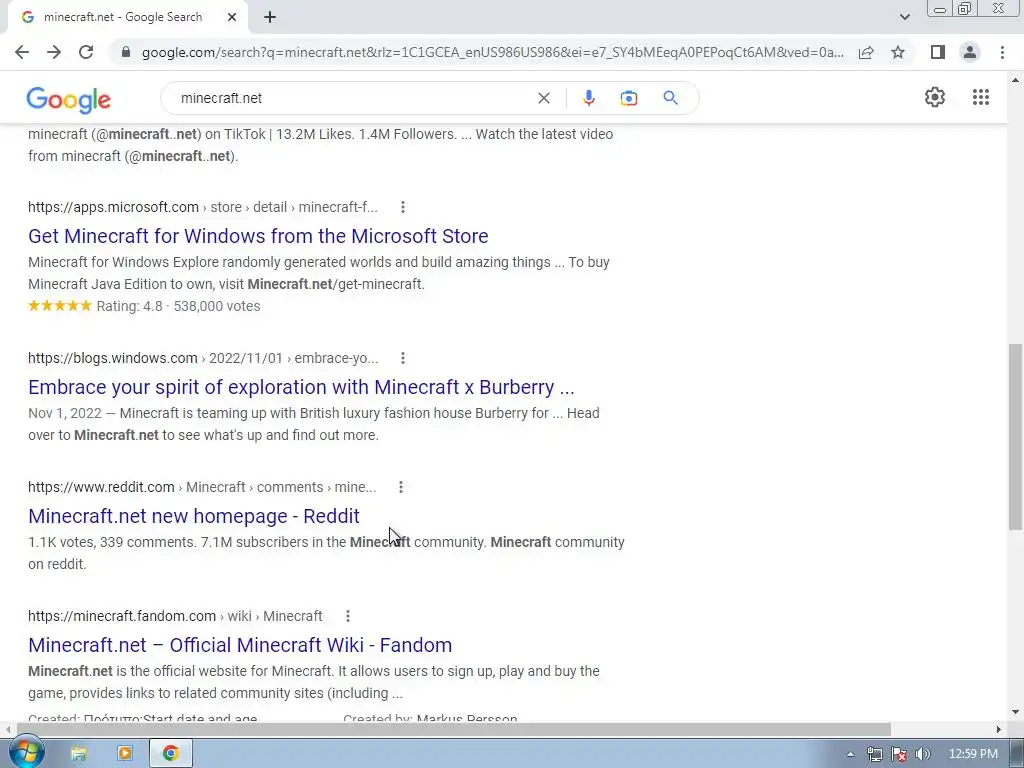The width and height of the screenshot is (1024, 768).
Task: Click the vertical scrollbar thumb
Action: pyautogui.click(x=1016, y=437)
